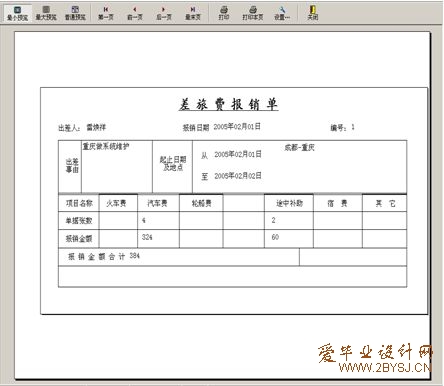Viewport: 444px width, 386px height.
Task: Click the 差旅费报销单 report title
Action: 228,104
